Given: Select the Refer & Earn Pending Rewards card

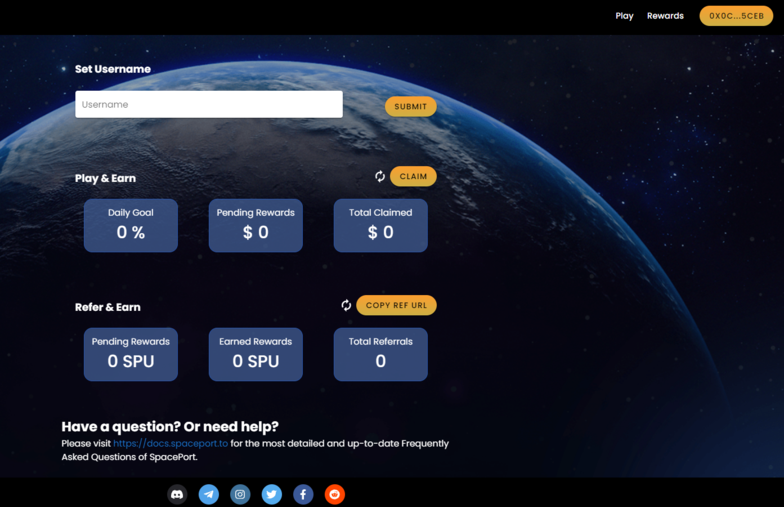Looking at the screenshot, I should tap(131, 354).
